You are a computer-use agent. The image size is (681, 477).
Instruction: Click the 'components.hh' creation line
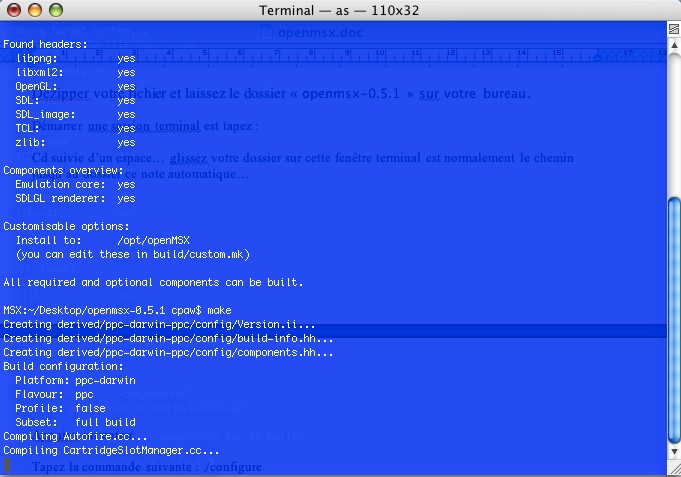click(168, 352)
